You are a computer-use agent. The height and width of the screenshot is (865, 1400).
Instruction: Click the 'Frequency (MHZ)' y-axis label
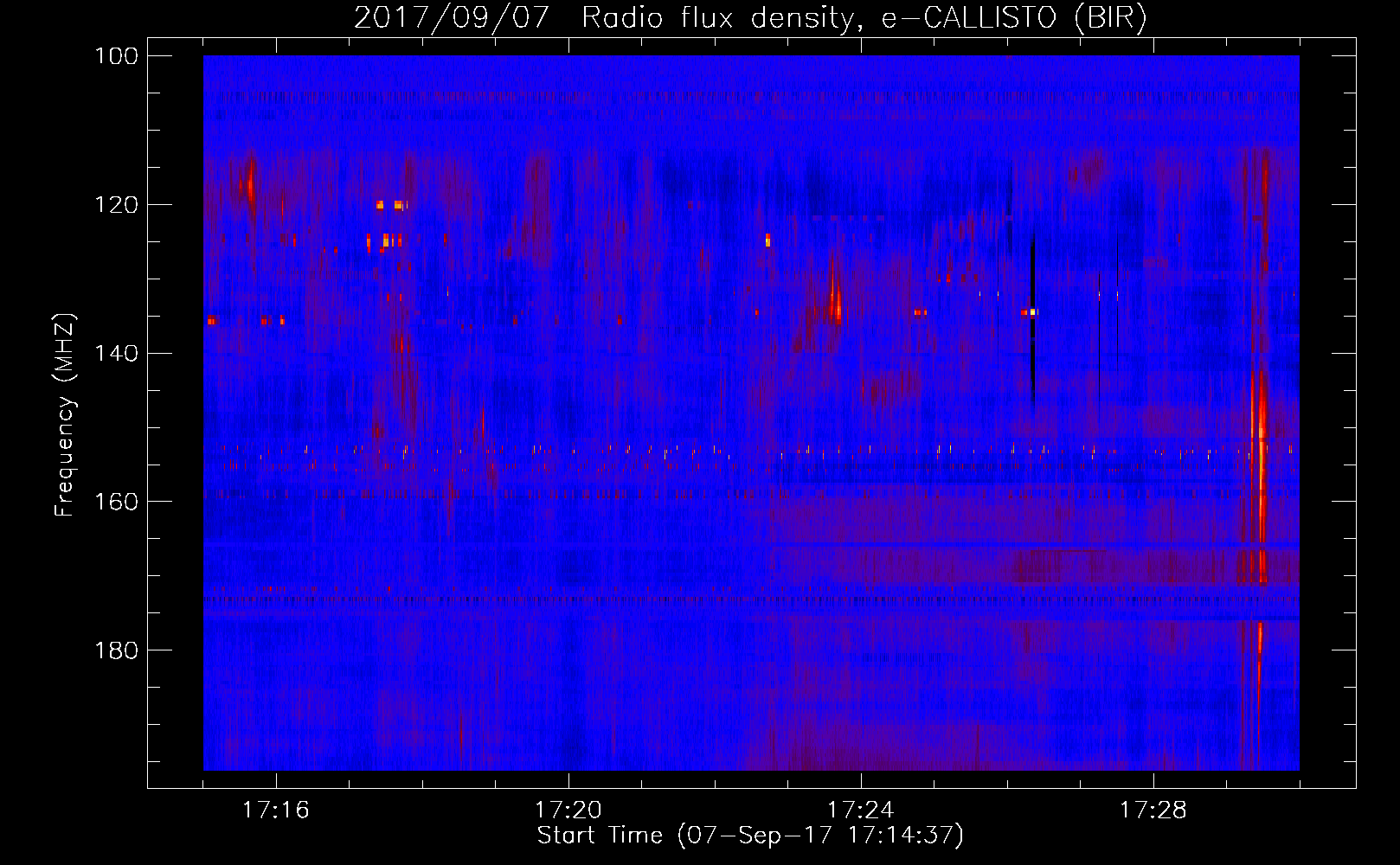tap(65, 415)
